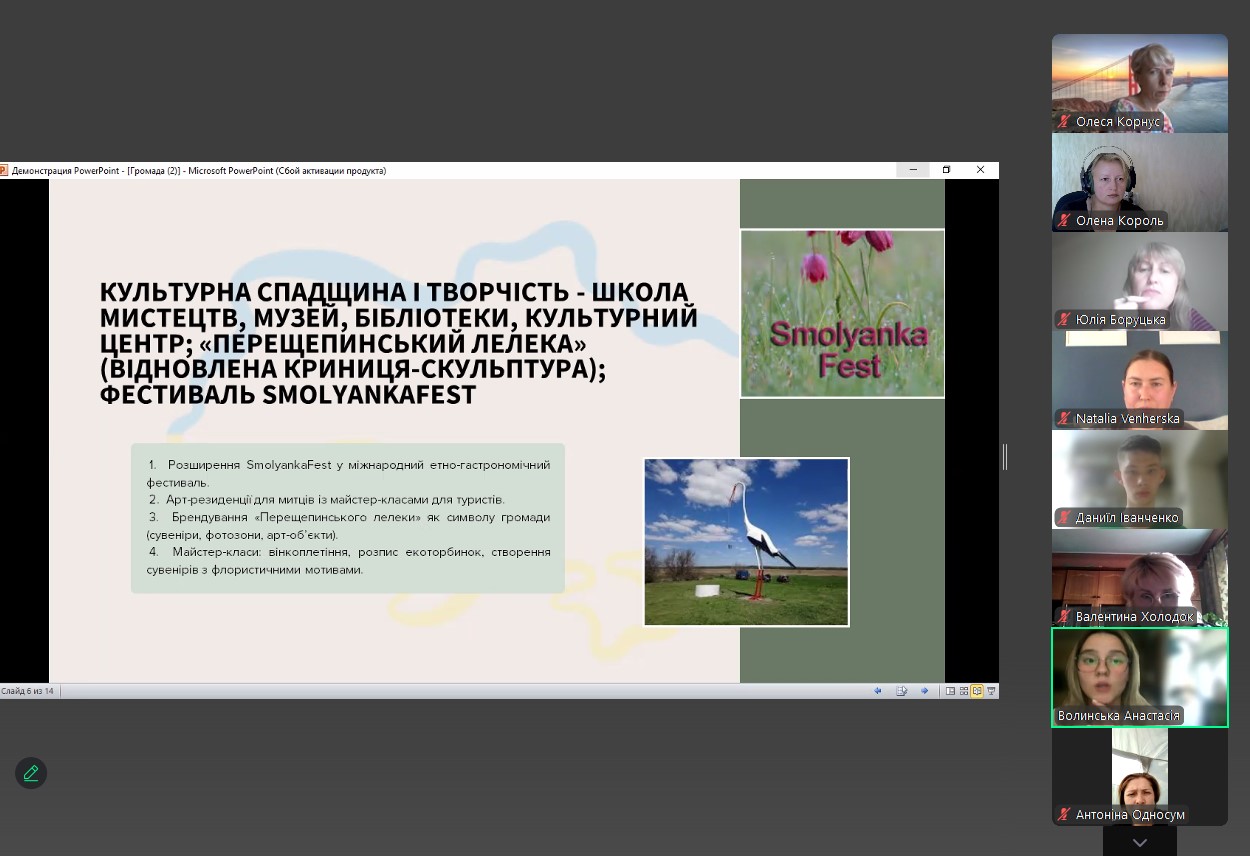Click the muted mic icon beside Олена Король
The width and height of the screenshot is (1250, 856).
1065,221
